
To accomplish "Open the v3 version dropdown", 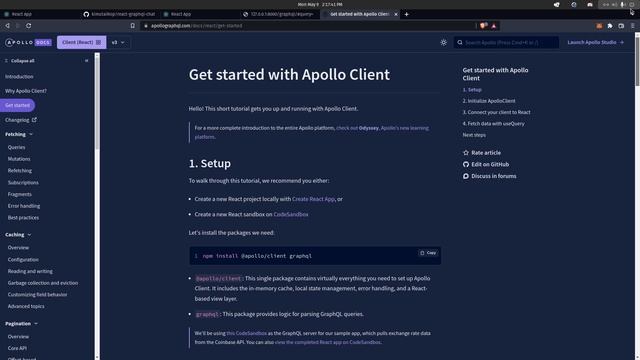I will 118,42.
